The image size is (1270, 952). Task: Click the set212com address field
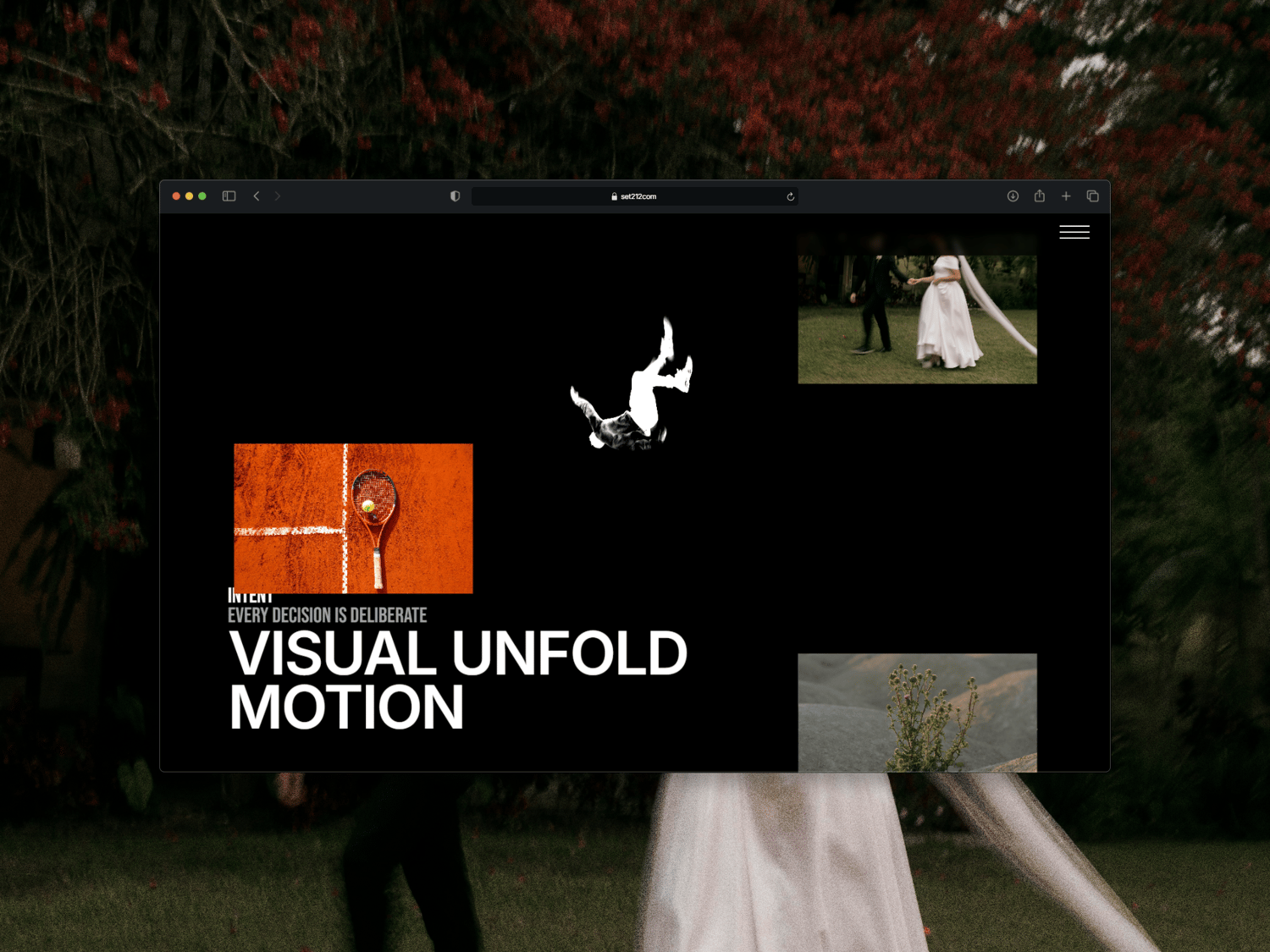click(x=634, y=196)
